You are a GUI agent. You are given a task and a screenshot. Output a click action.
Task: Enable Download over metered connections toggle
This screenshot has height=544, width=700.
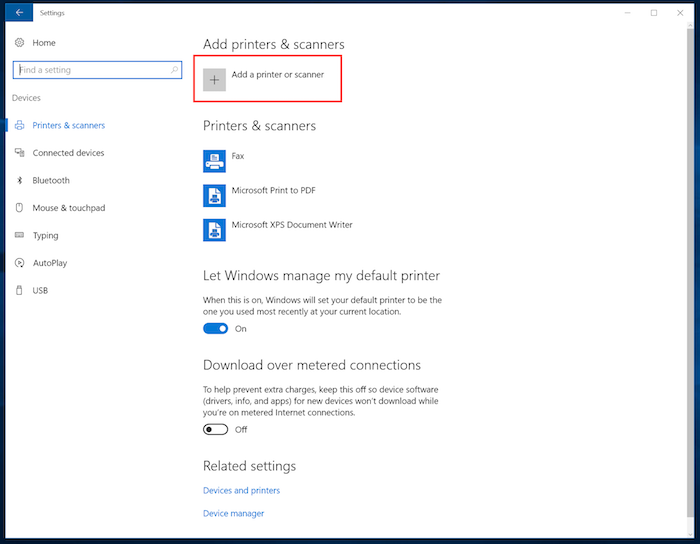(216, 429)
